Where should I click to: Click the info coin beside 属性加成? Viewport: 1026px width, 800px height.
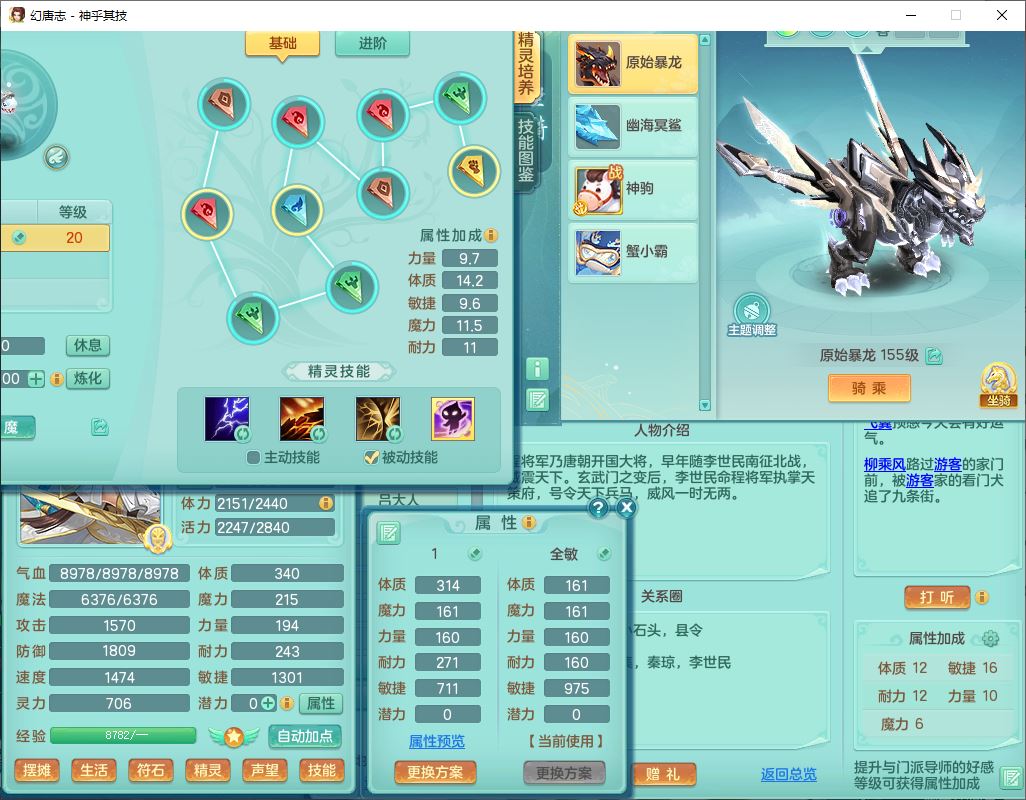(x=491, y=235)
